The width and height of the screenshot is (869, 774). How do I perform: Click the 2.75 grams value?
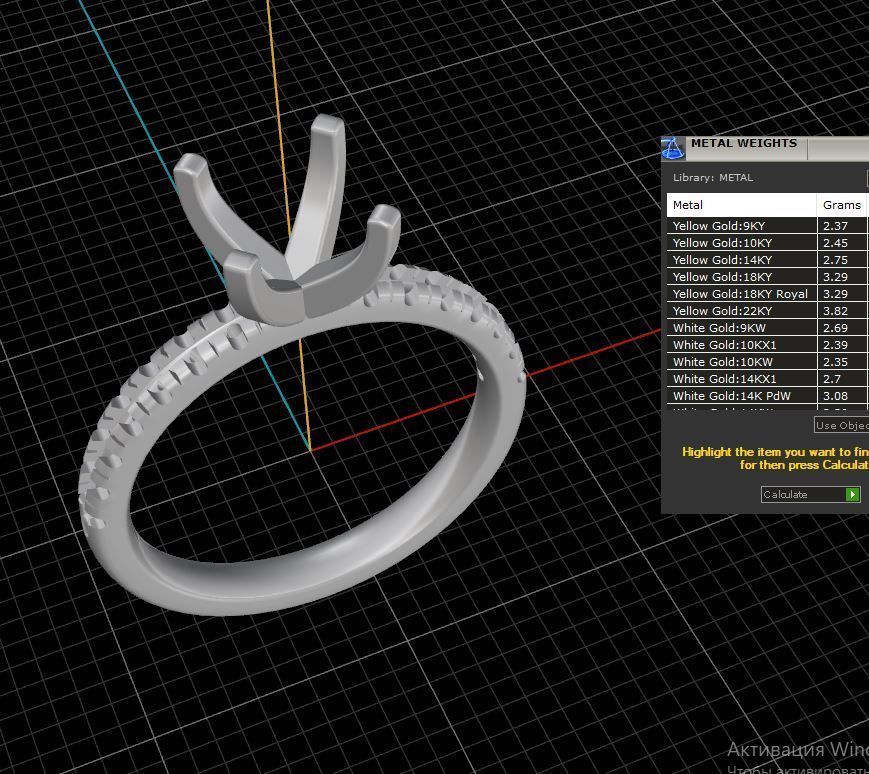[x=835, y=260]
